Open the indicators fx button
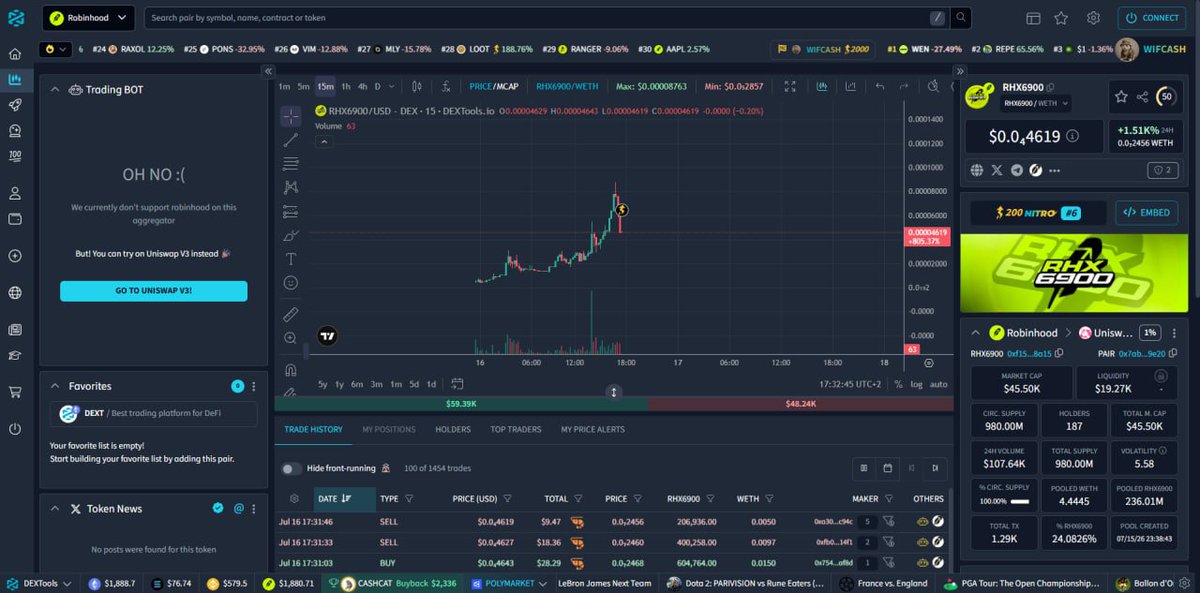Screen dimensions: 1200x593 [x=447, y=87]
